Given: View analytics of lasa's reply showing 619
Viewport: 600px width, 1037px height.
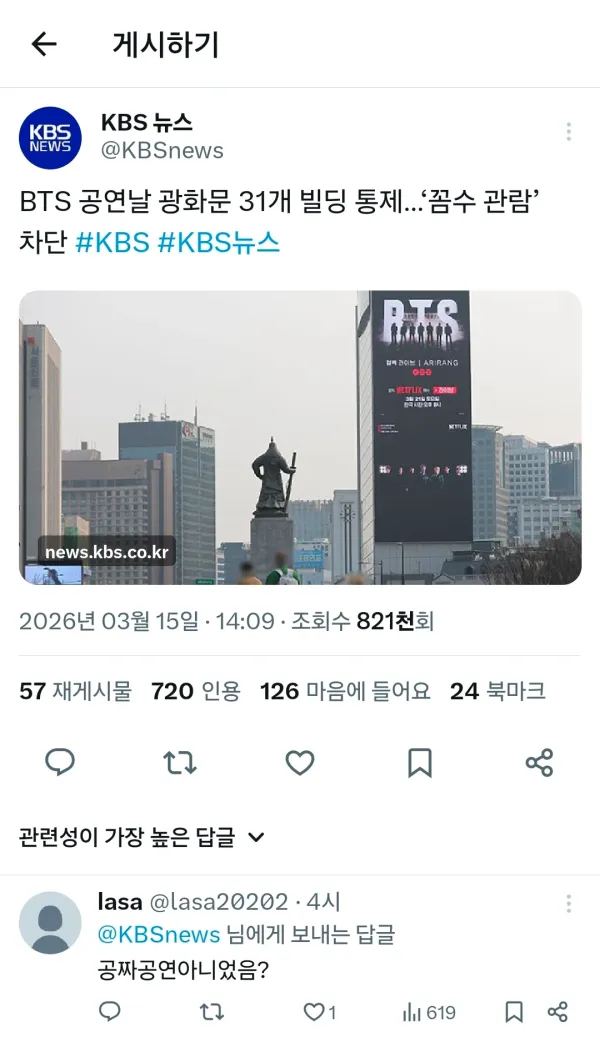Looking at the screenshot, I should pyautogui.click(x=429, y=1012).
